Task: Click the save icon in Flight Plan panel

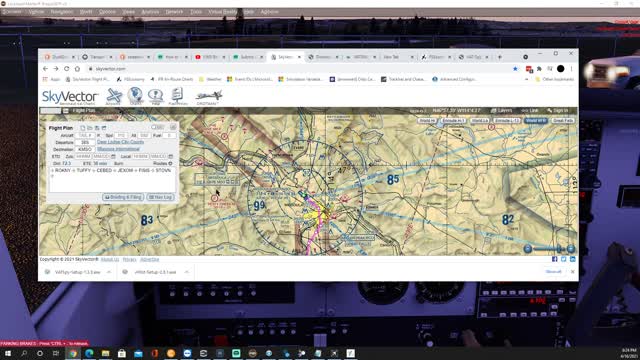Action: pyautogui.click(x=97, y=128)
